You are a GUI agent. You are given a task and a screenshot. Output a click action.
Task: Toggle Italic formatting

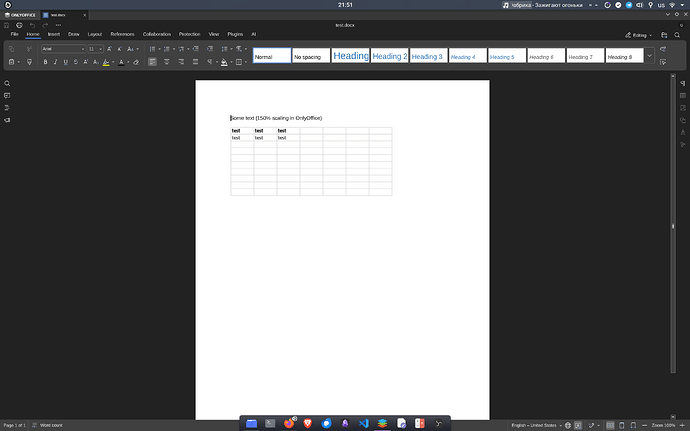point(55,62)
